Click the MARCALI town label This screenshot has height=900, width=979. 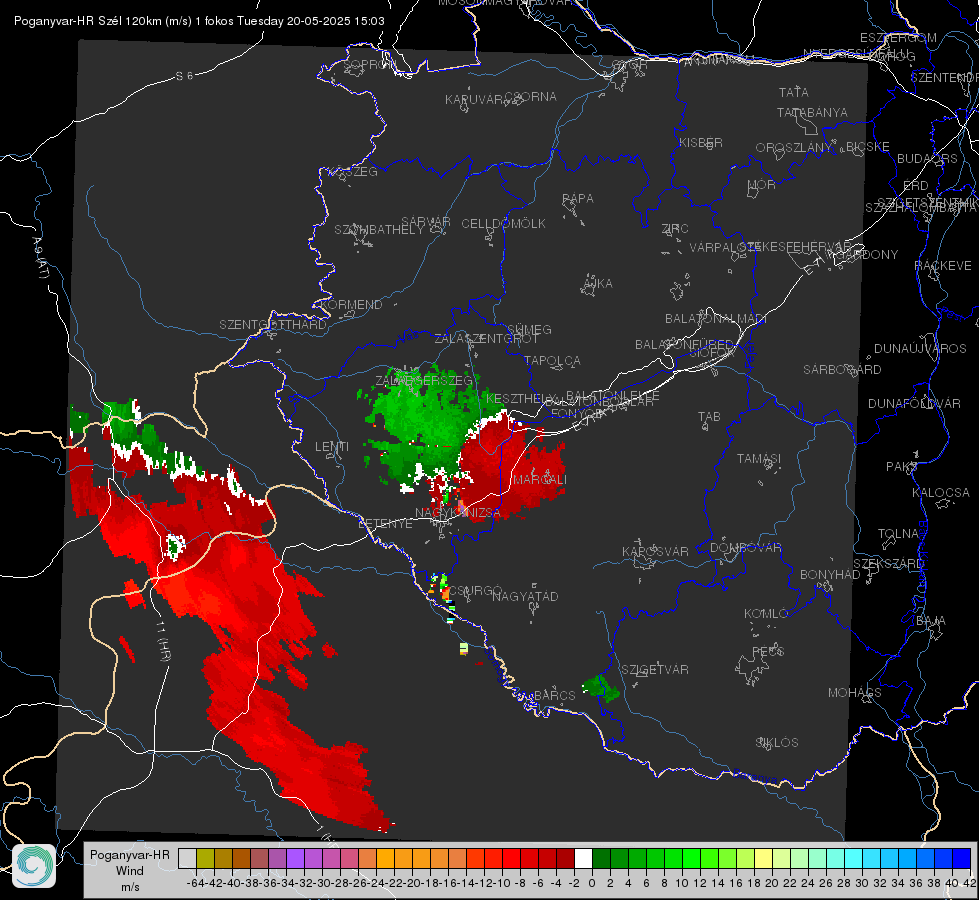tap(539, 480)
